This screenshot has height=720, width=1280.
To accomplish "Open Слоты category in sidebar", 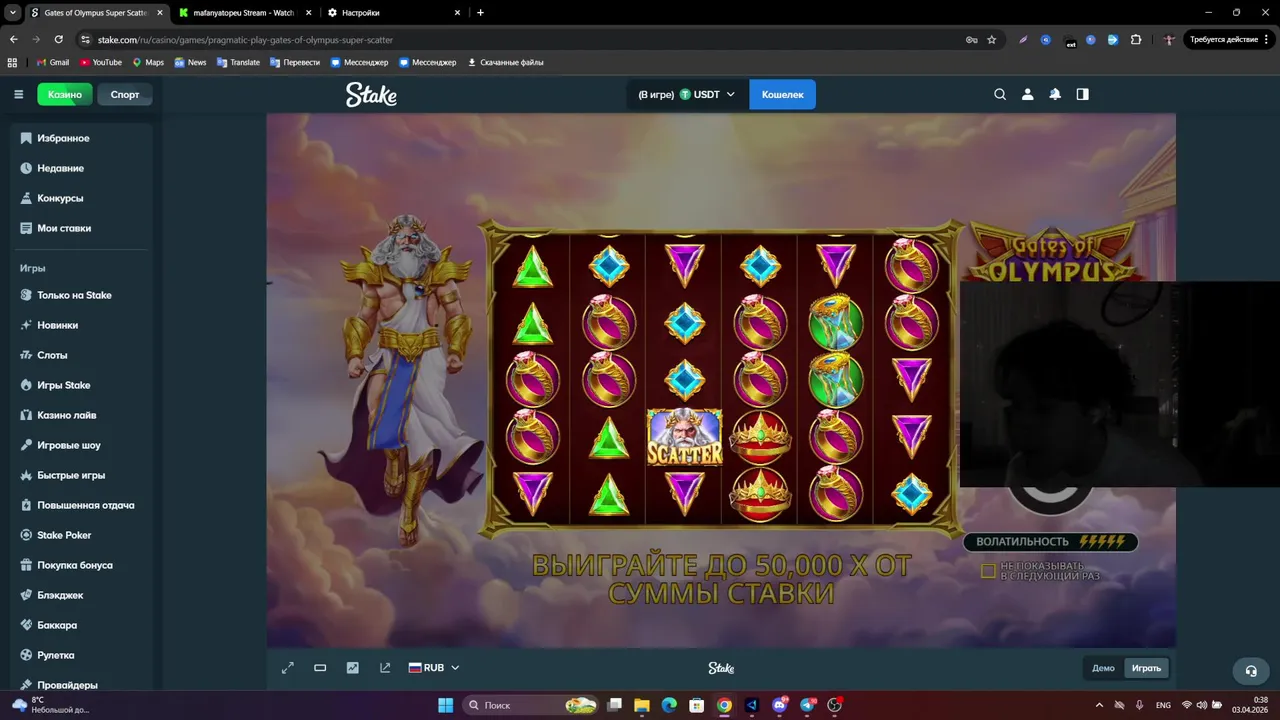I will 82,355.
